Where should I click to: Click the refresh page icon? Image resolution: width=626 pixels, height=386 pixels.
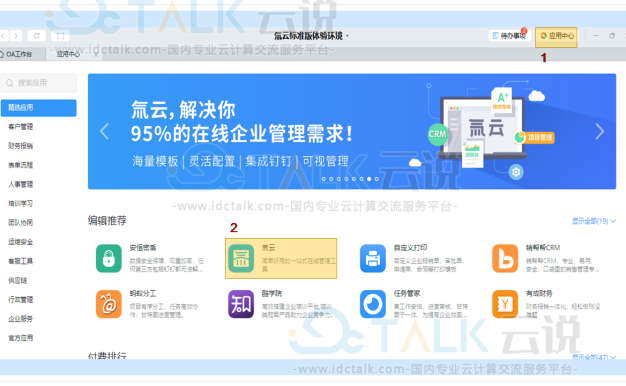36,36
